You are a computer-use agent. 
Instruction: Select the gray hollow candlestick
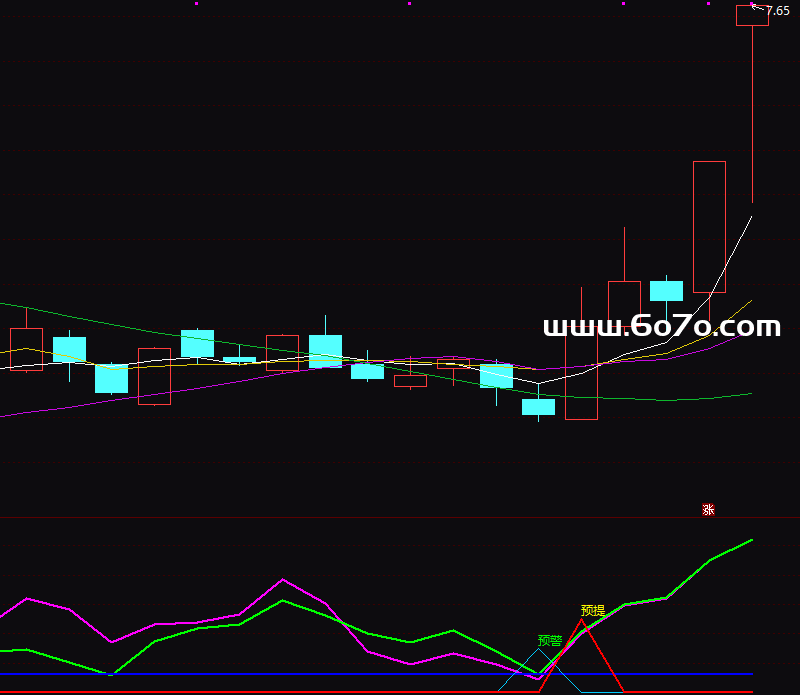coord(581,375)
